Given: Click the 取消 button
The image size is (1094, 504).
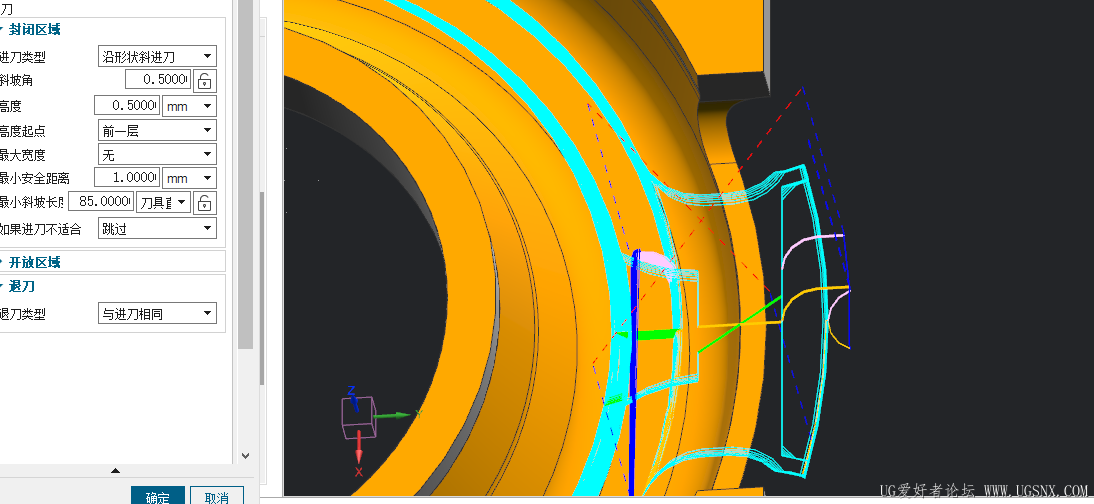Looking at the screenshot, I should 217,496.
